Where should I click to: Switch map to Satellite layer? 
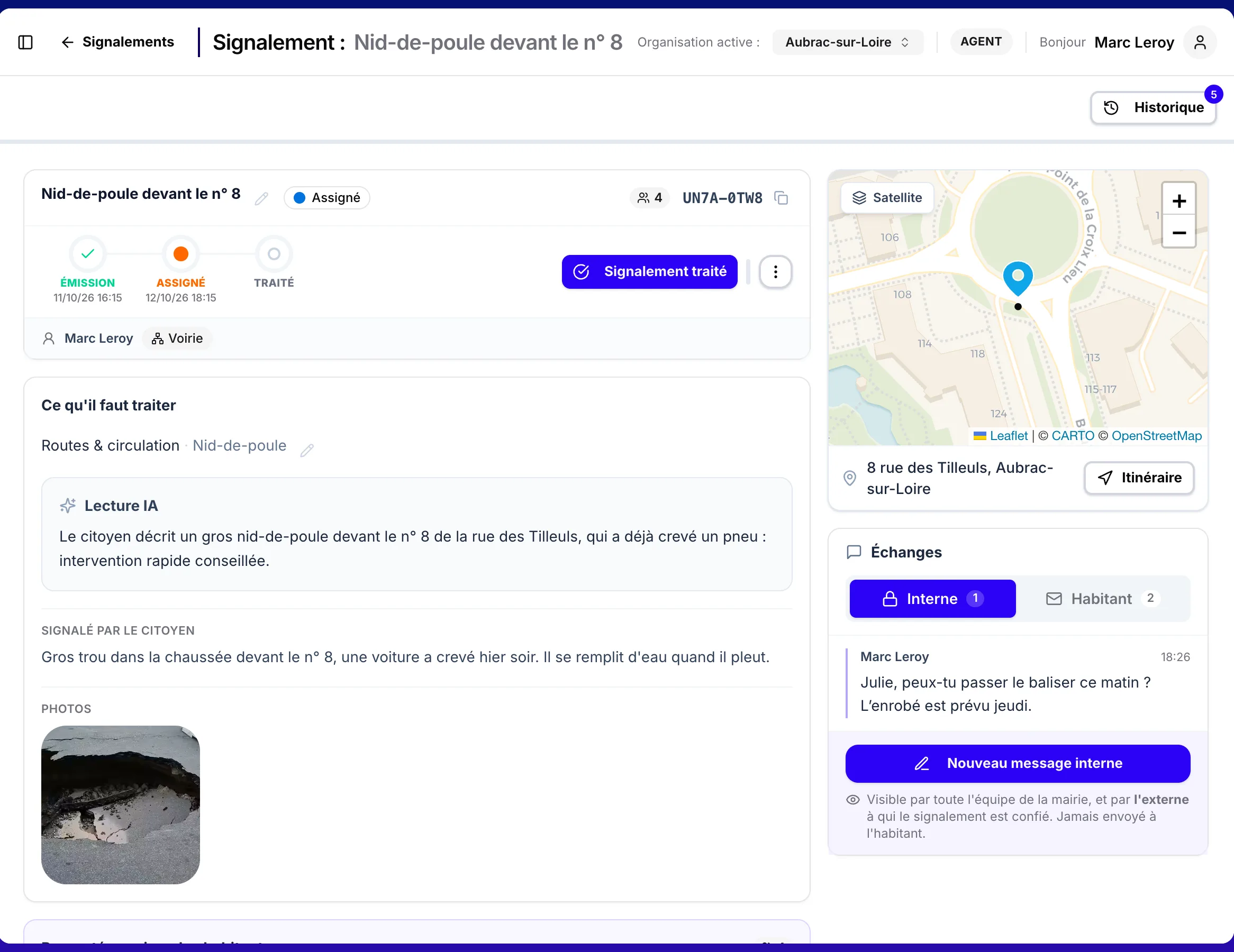click(887, 198)
